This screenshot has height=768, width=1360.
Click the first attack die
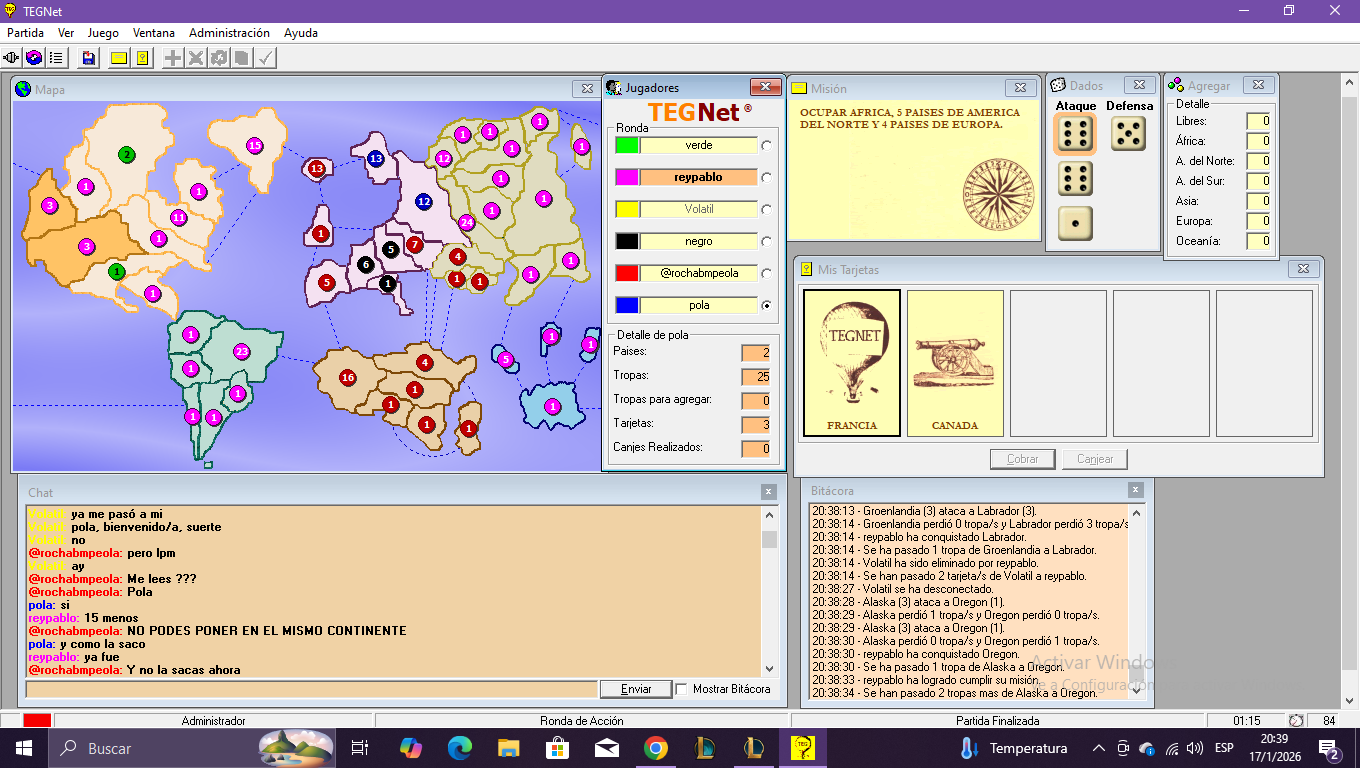pyautogui.click(x=1075, y=134)
